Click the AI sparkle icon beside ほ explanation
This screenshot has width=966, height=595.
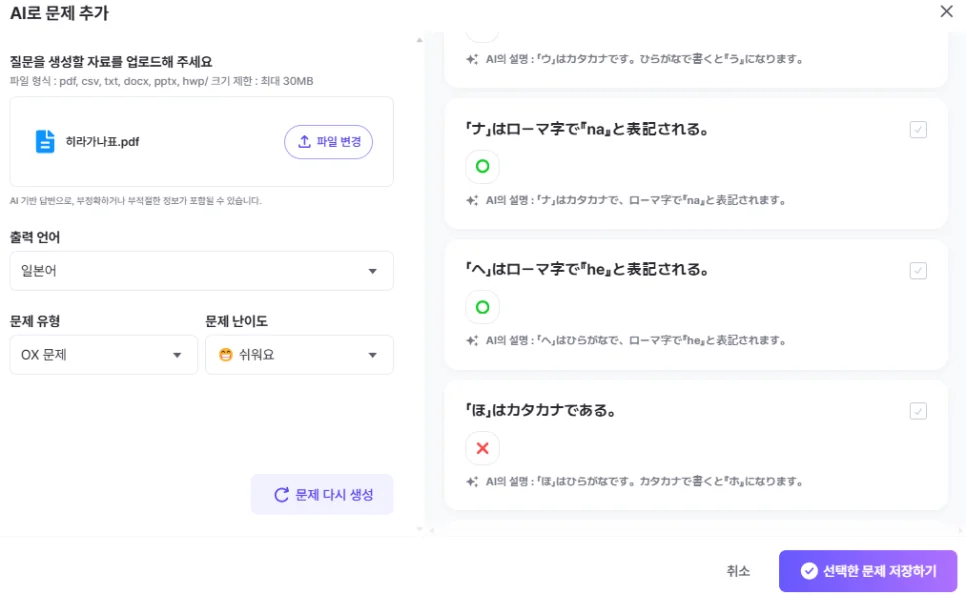pos(471,480)
